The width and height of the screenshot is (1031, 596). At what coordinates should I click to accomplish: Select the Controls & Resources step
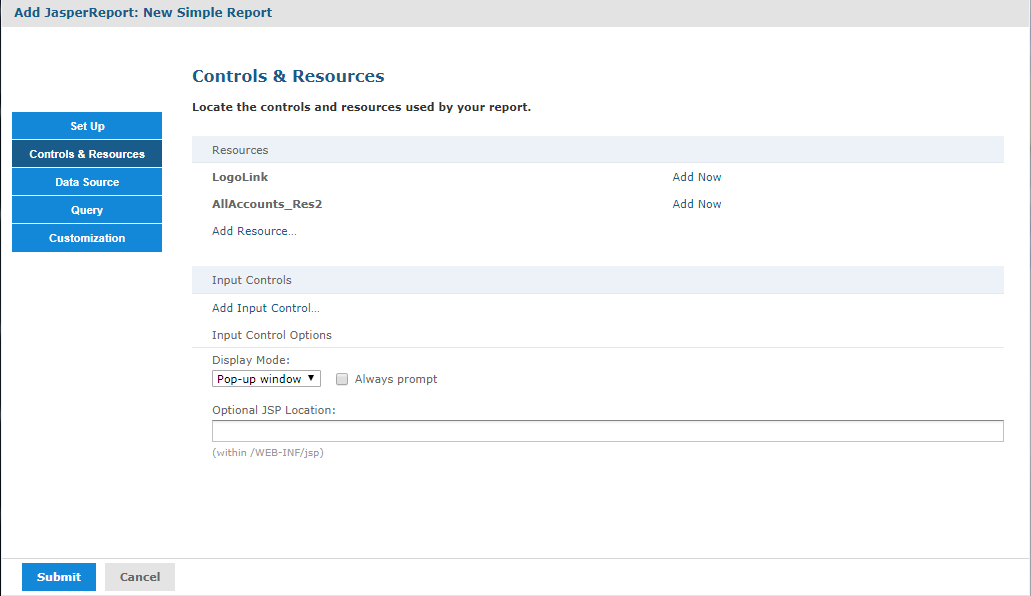tap(87, 154)
